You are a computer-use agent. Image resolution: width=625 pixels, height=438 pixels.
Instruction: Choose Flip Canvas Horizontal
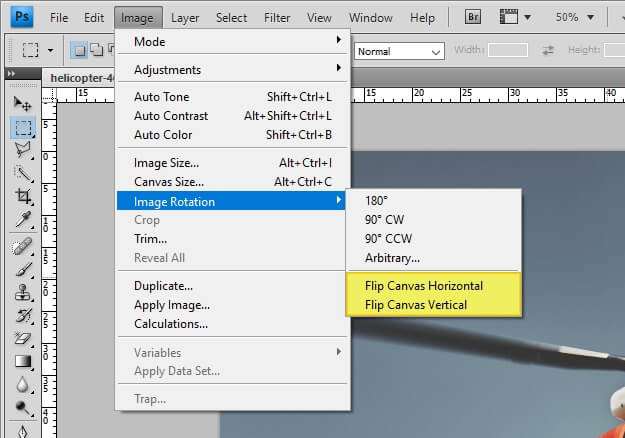[434, 286]
